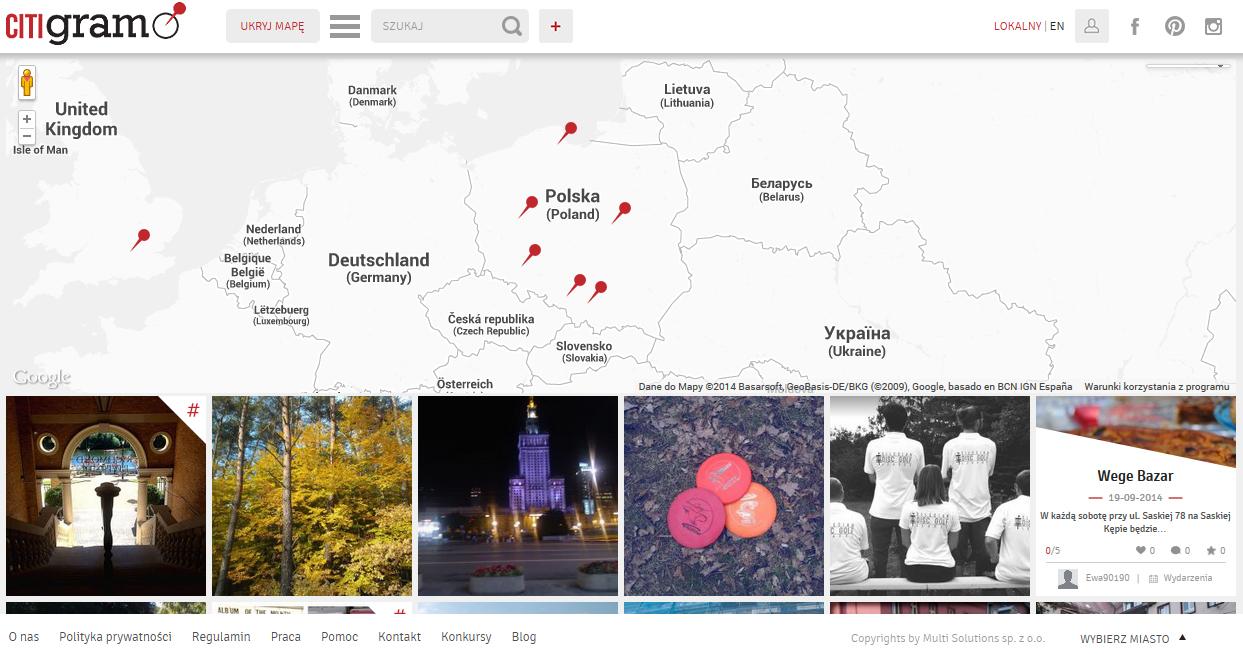
Task: Click the Wege Bazar description text
Action: point(1135,522)
